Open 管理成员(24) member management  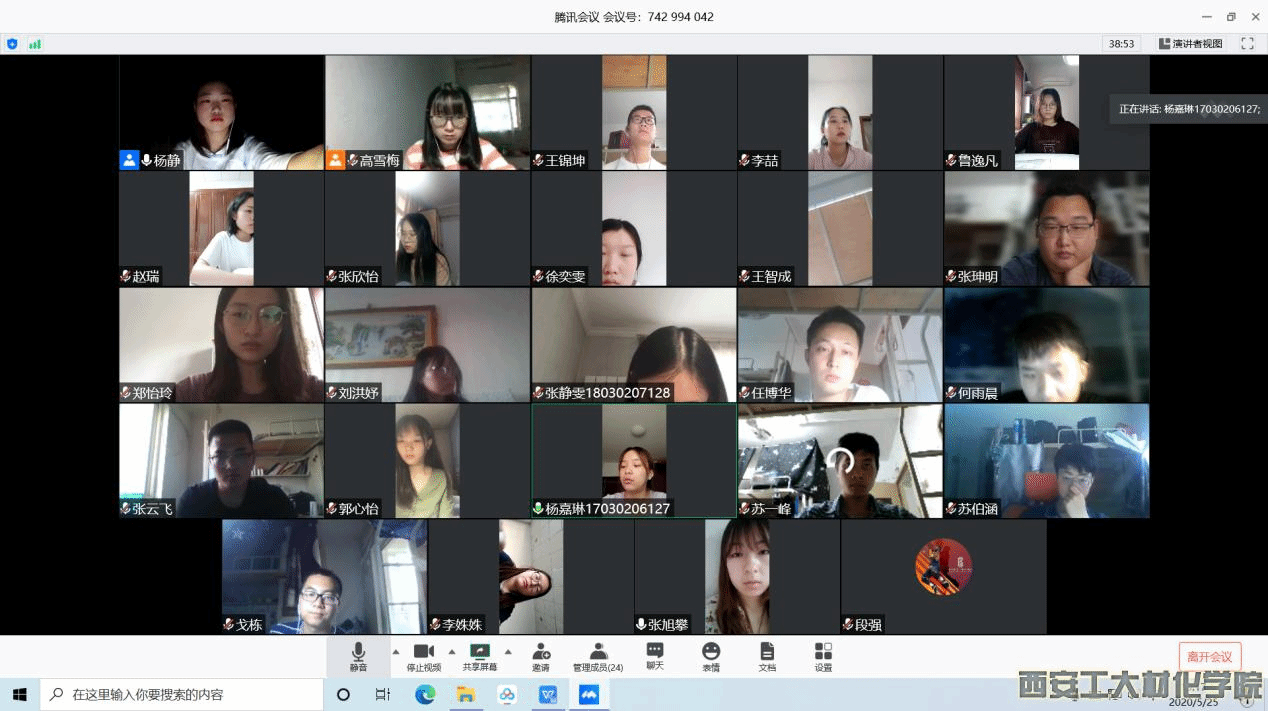598,656
